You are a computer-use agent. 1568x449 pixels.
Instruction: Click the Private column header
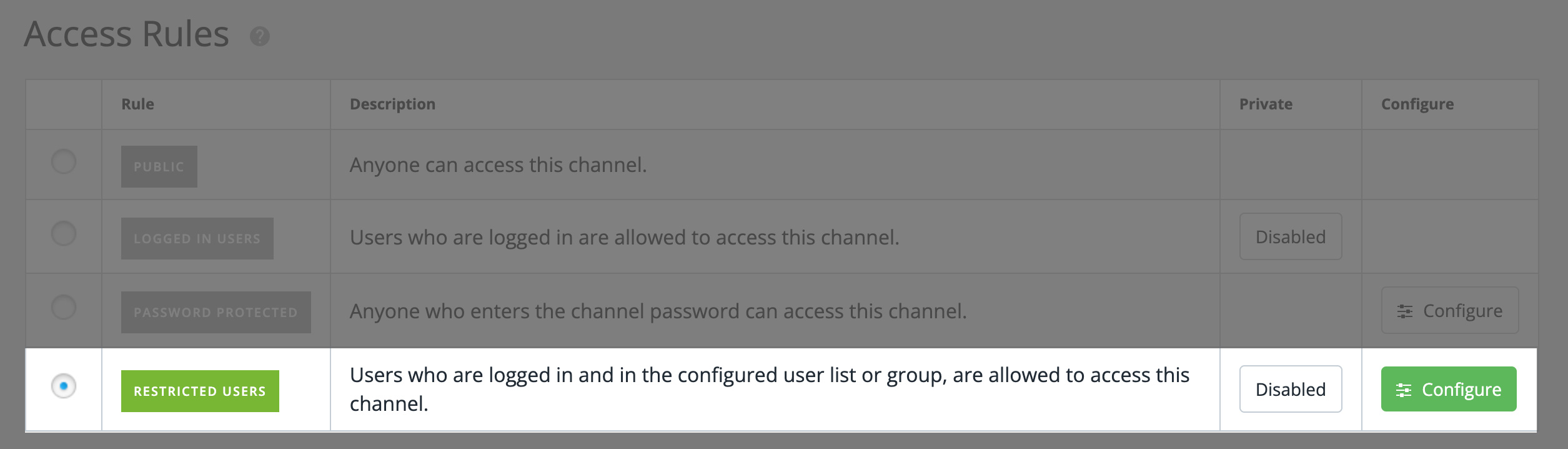(x=1266, y=104)
